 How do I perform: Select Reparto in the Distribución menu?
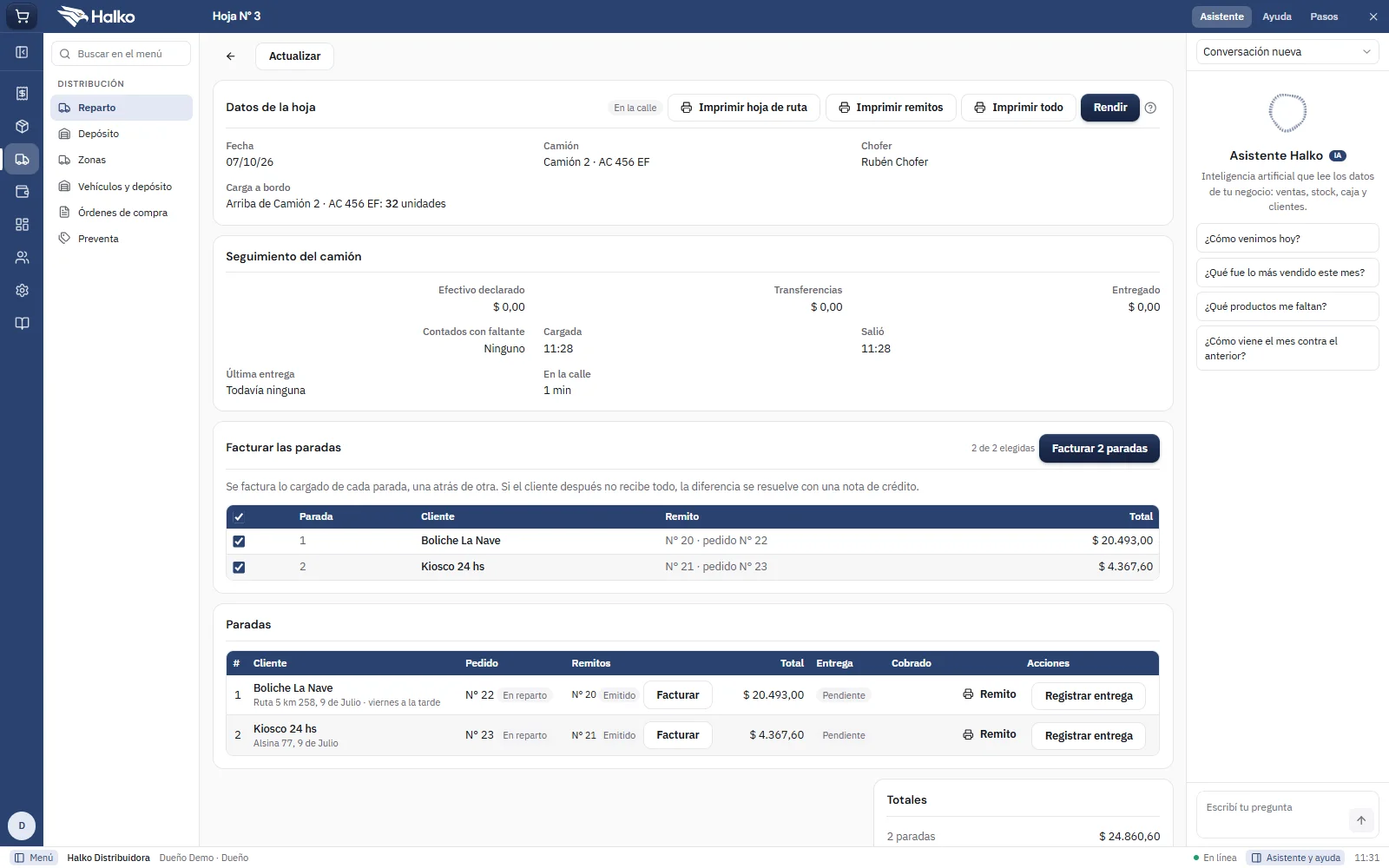tap(122, 108)
